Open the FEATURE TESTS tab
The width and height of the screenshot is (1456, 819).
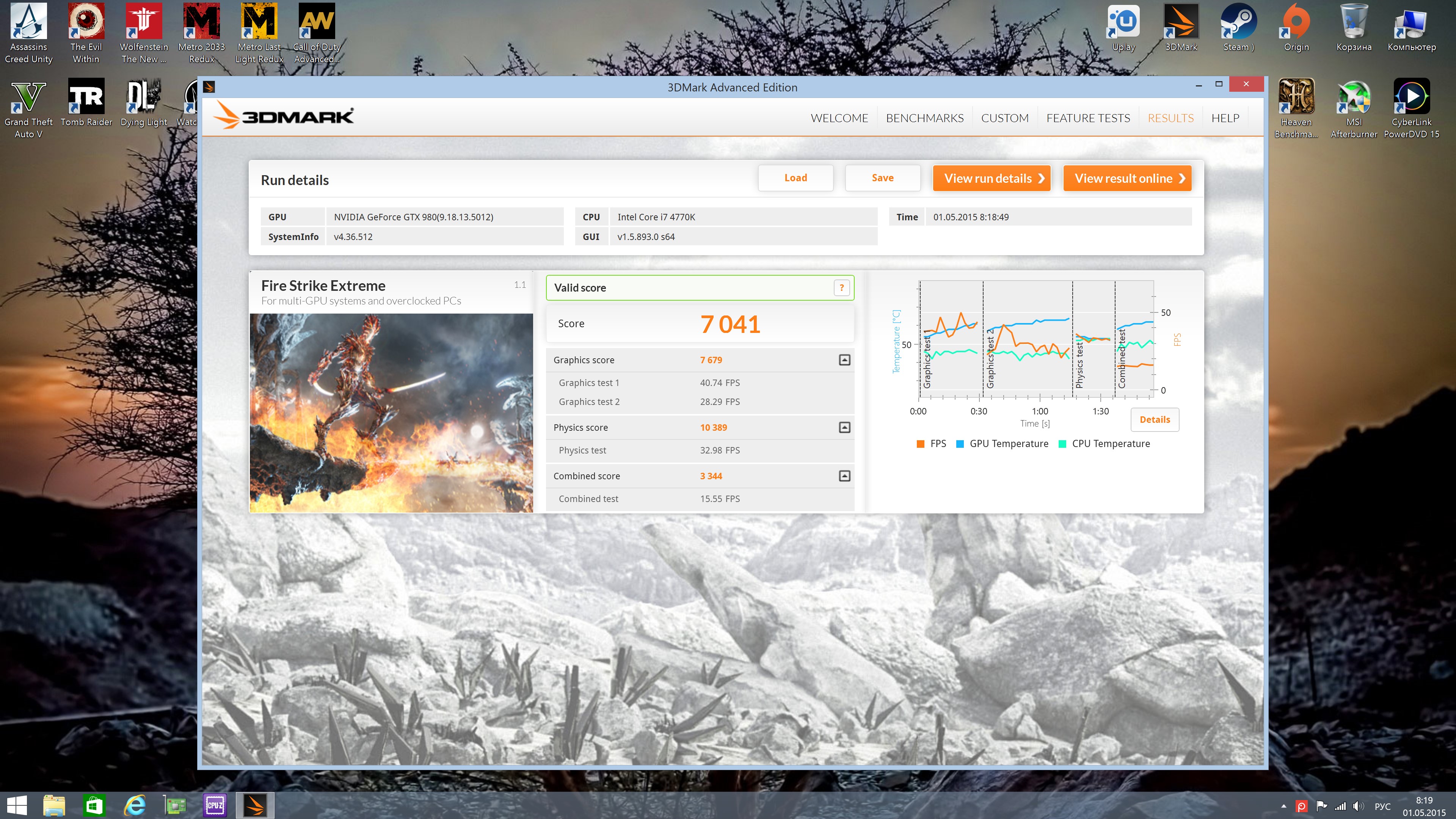(1087, 118)
